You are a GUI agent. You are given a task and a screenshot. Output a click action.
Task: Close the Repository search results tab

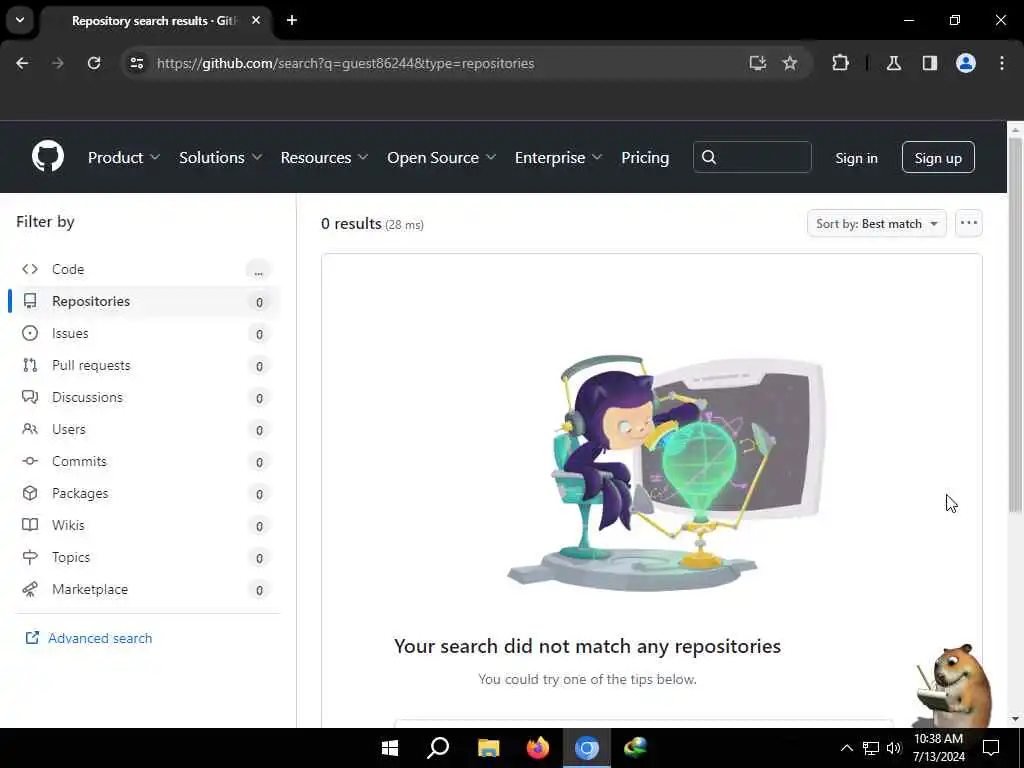click(256, 20)
